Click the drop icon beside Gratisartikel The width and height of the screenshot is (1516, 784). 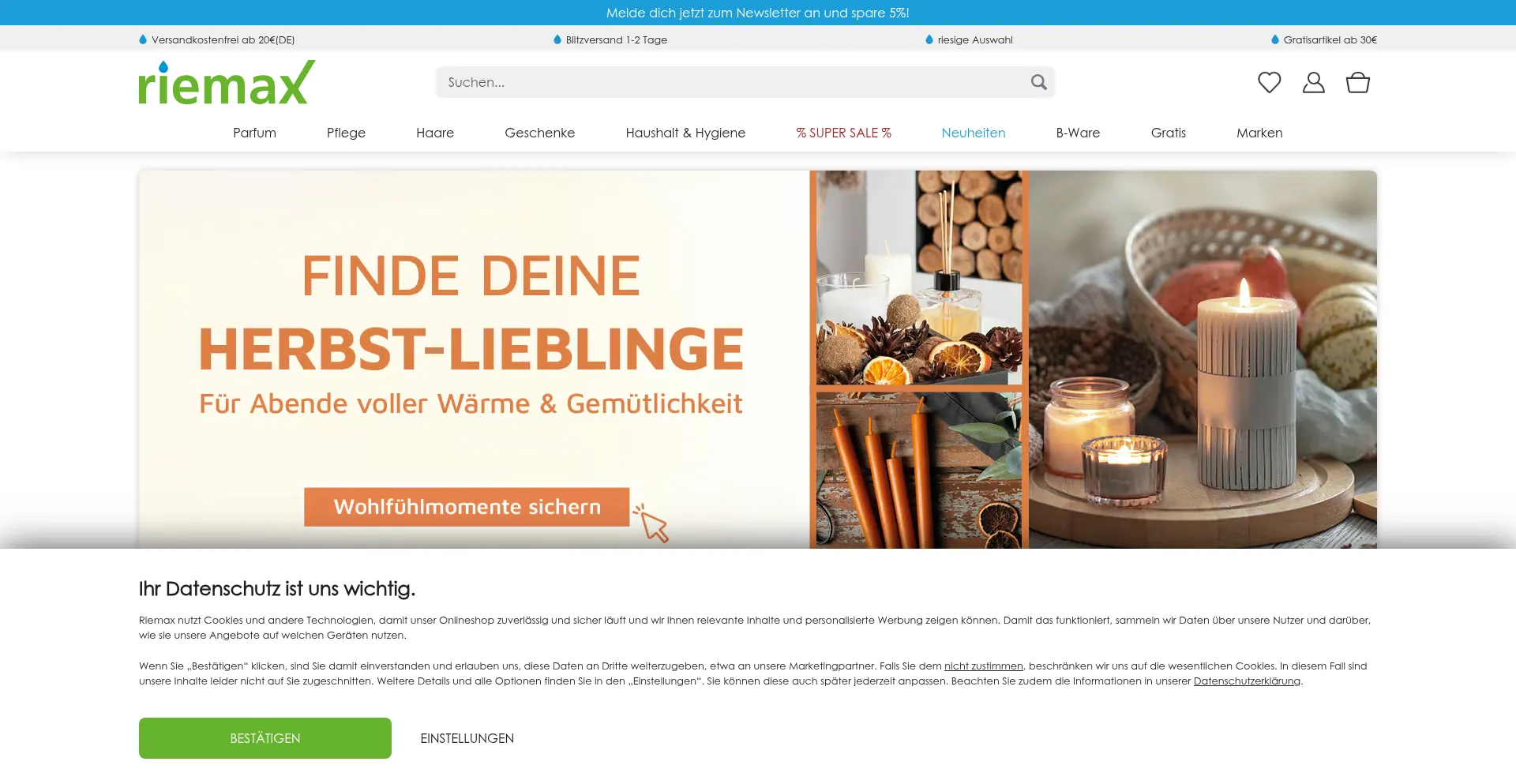pos(1274,39)
